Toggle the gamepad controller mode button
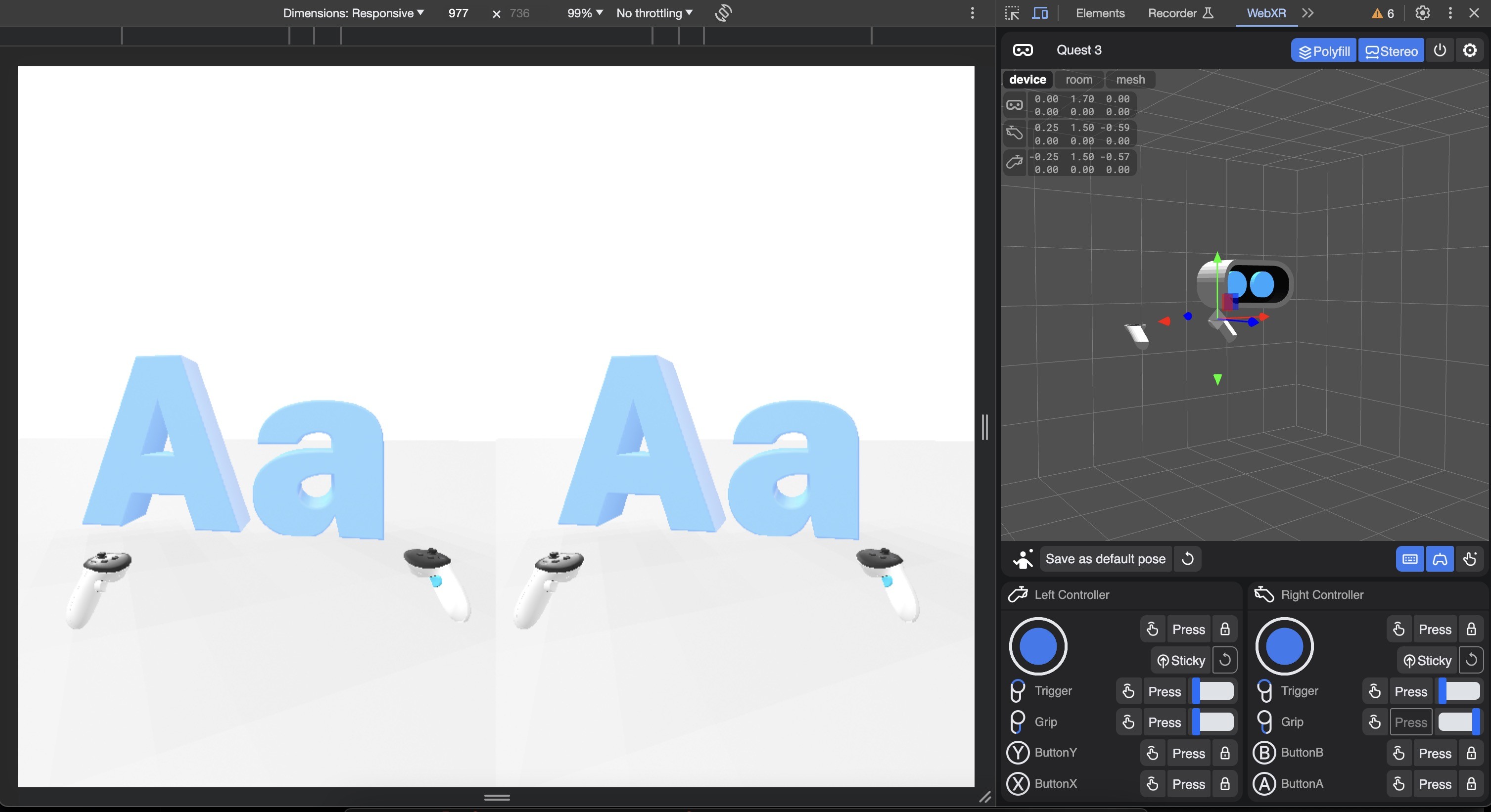Screen dimensions: 1491x812 point(1440,558)
